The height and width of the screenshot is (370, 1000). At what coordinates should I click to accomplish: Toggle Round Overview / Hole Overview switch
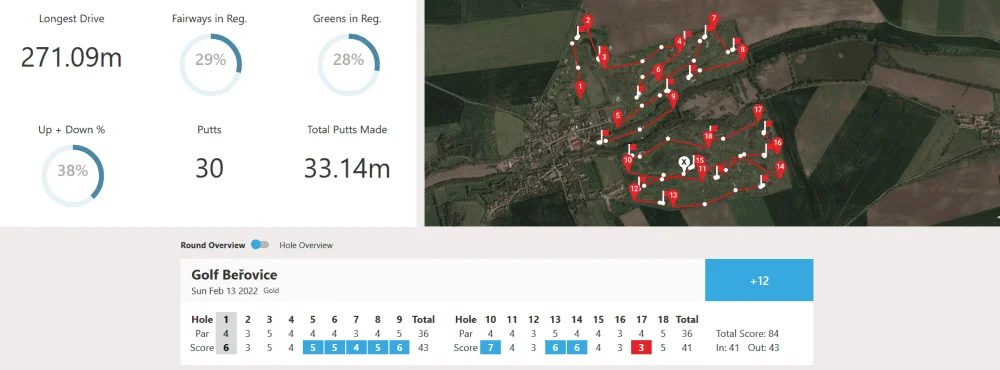click(260, 245)
